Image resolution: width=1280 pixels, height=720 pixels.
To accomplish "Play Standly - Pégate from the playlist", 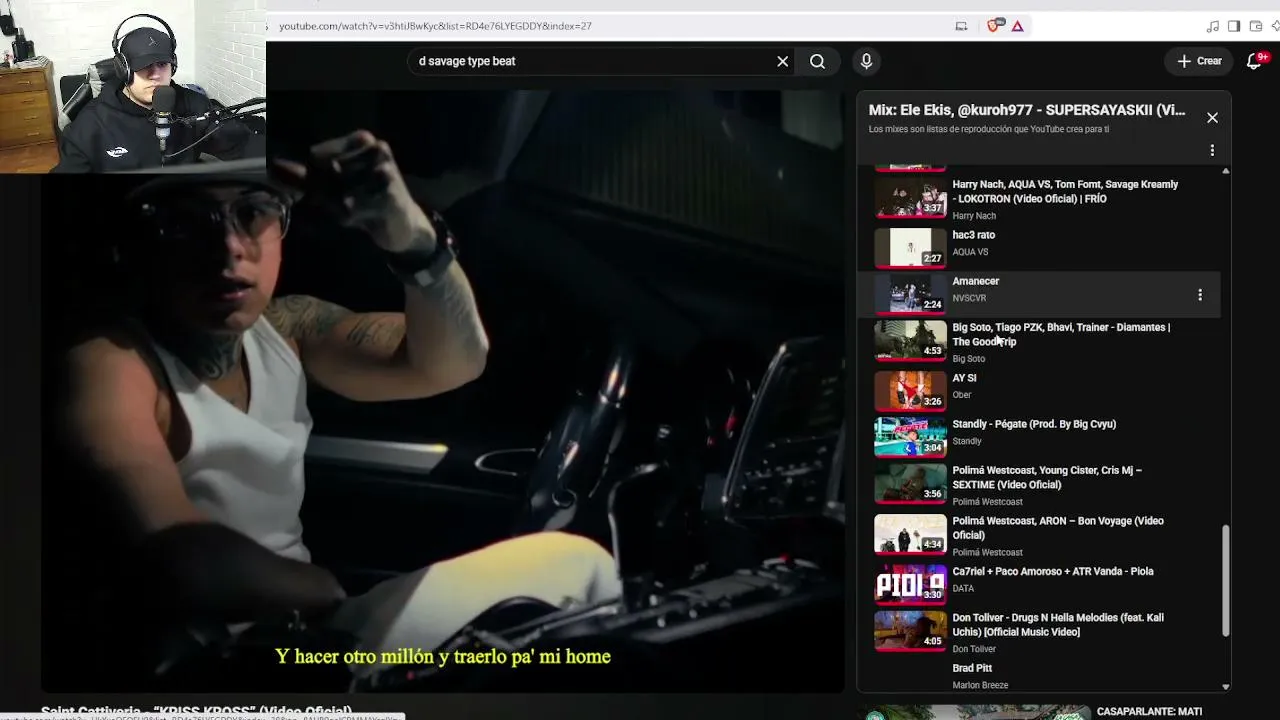I will click(1034, 424).
